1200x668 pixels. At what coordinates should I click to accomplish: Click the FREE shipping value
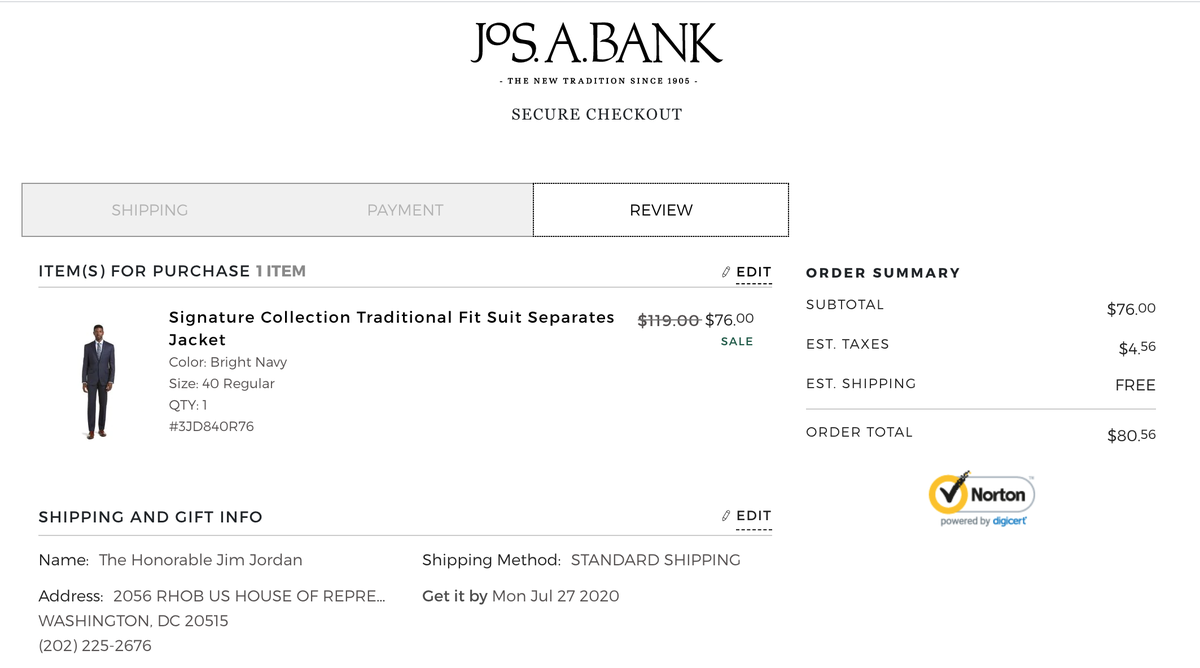coord(1136,385)
